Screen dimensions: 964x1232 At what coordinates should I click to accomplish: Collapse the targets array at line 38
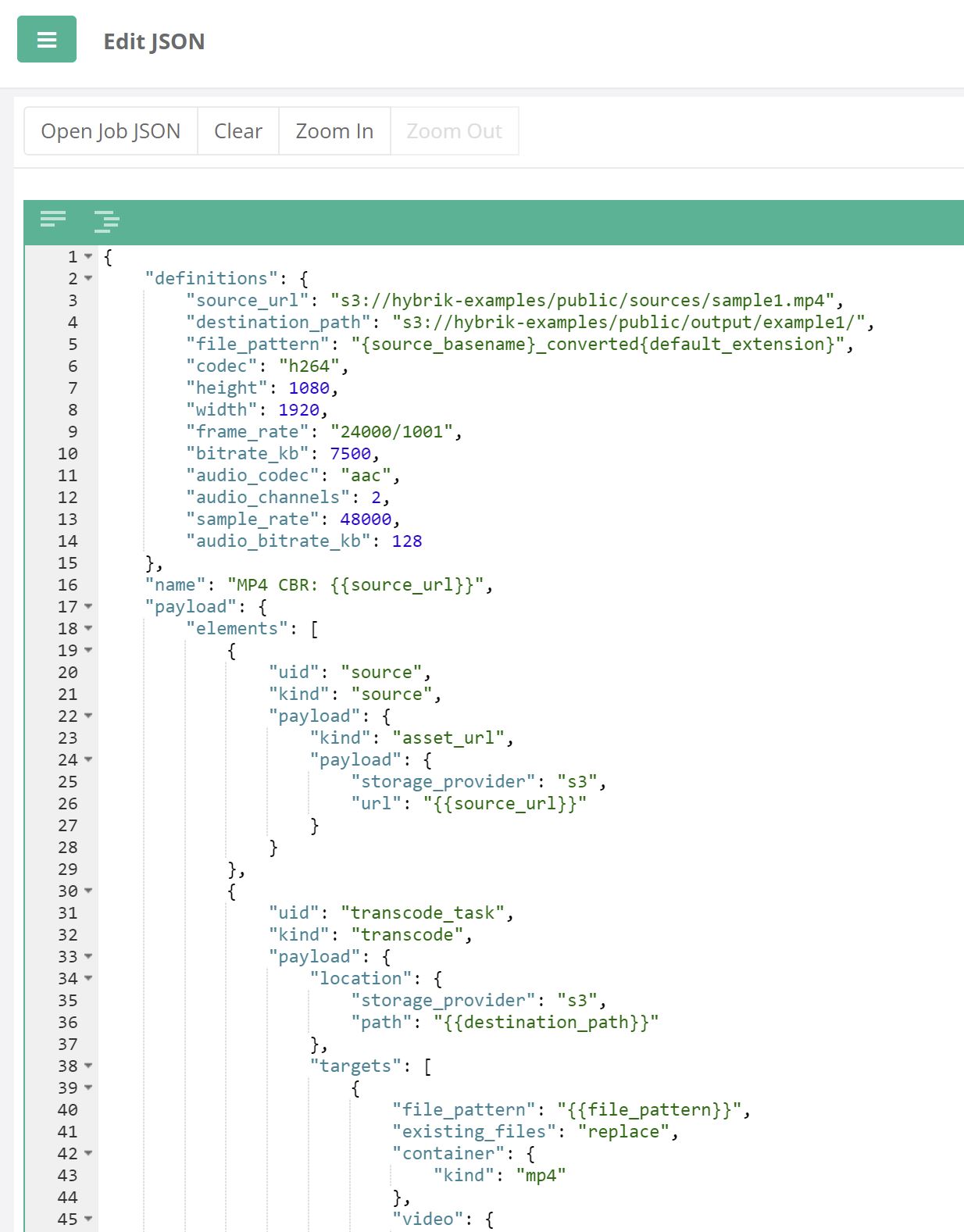point(88,1066)
